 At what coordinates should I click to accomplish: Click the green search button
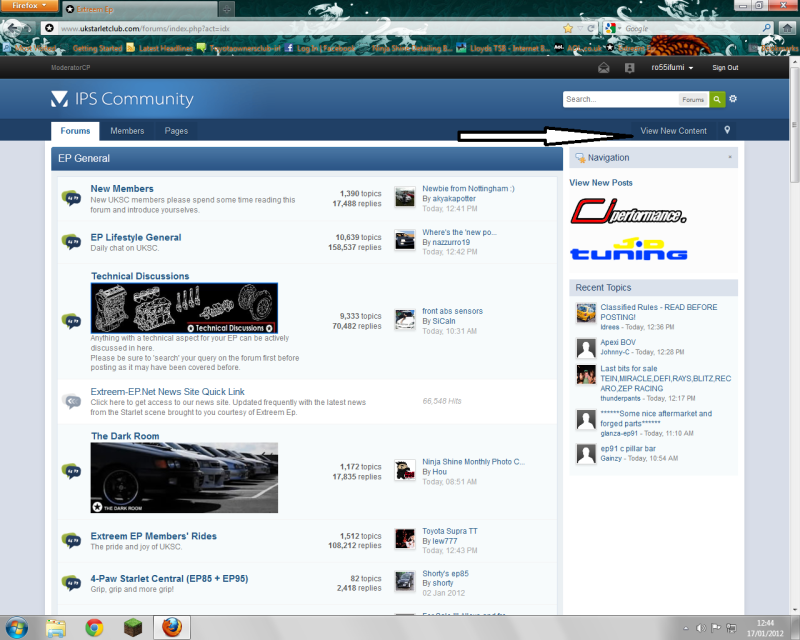[x=717, y=99]
